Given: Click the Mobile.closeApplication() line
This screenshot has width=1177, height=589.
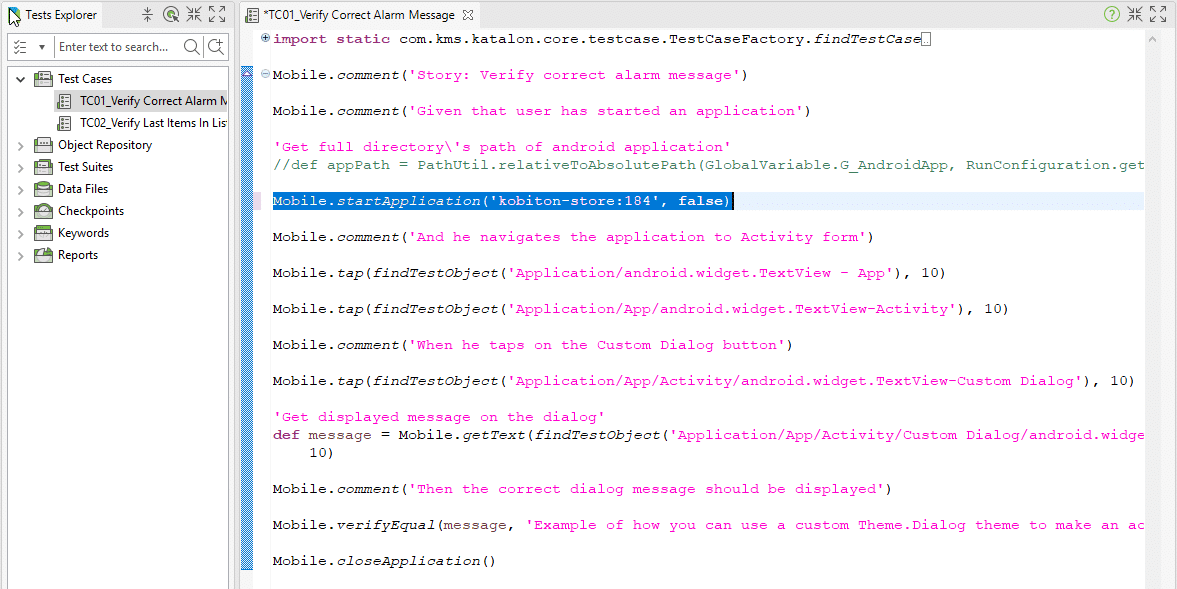Looking at the screenshot, I should pos(384,561).
